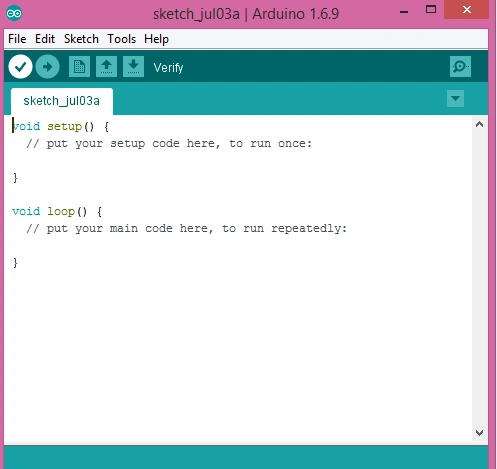Open the Help menu

pos(156,39)
